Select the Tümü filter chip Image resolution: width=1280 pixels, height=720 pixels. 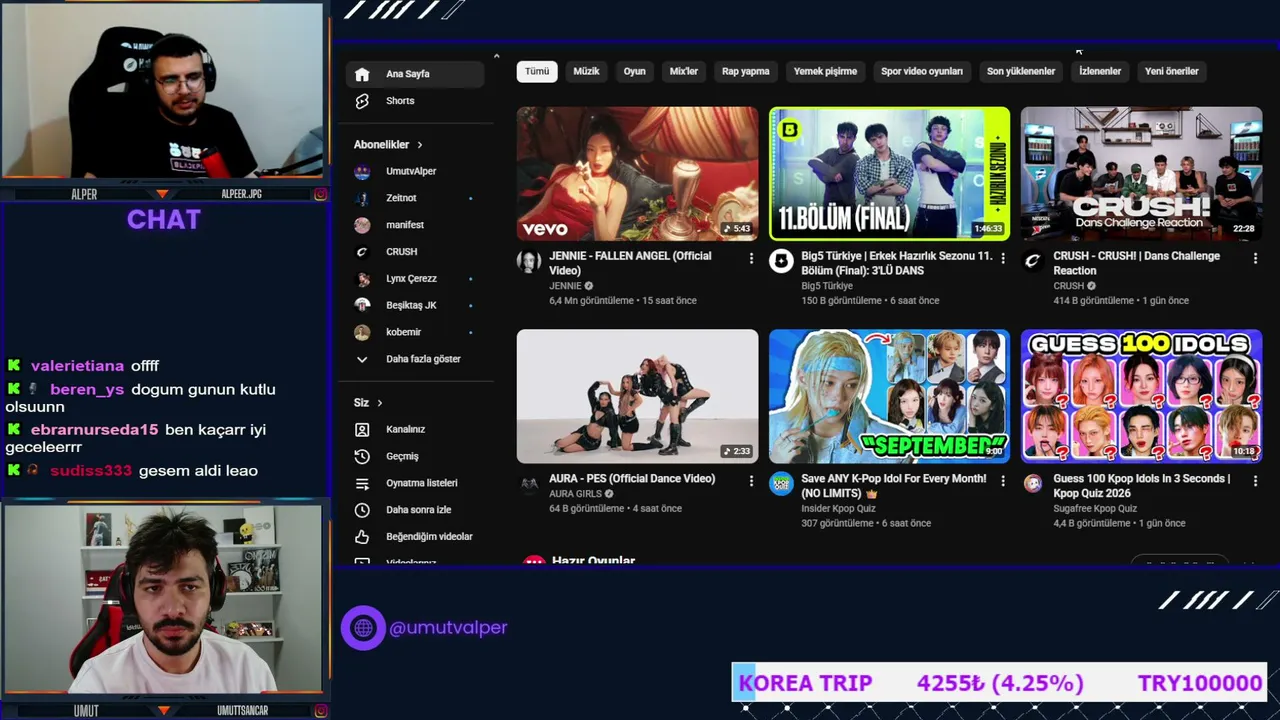tap(537, 71)
